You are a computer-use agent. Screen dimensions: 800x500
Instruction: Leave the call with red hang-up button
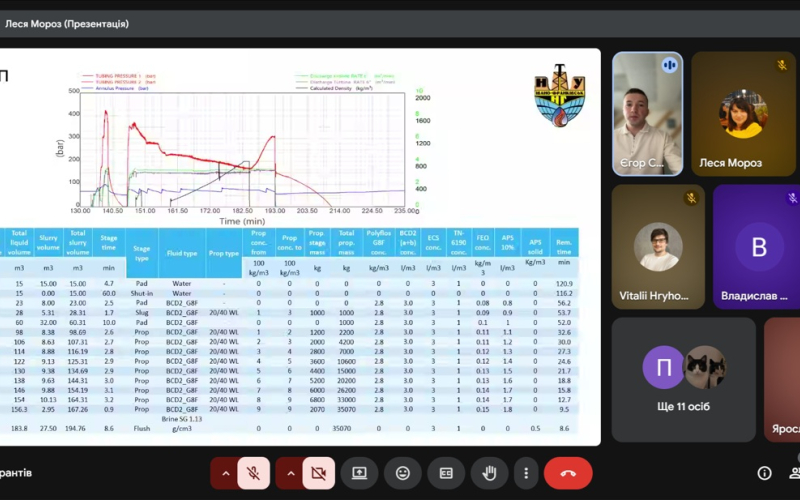[568, 473]
